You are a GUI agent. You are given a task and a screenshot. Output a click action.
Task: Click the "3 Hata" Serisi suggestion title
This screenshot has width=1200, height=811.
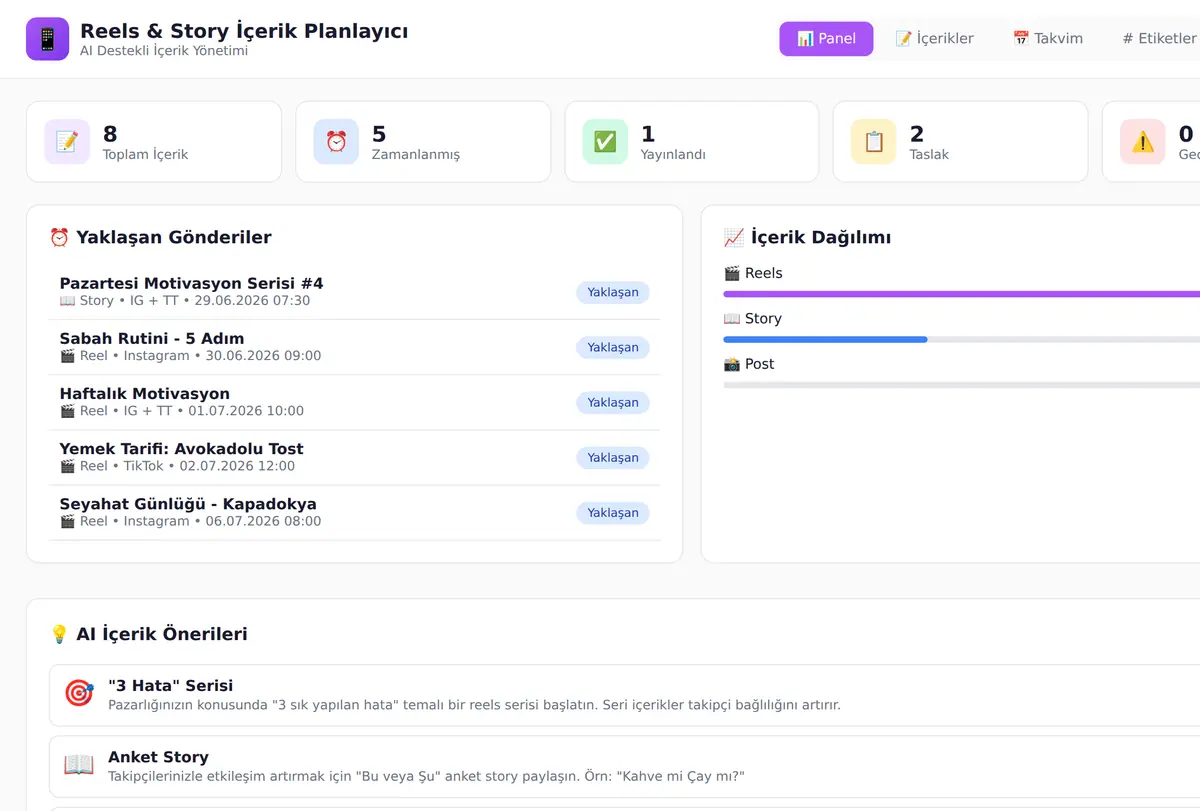[x=171, y=685]
